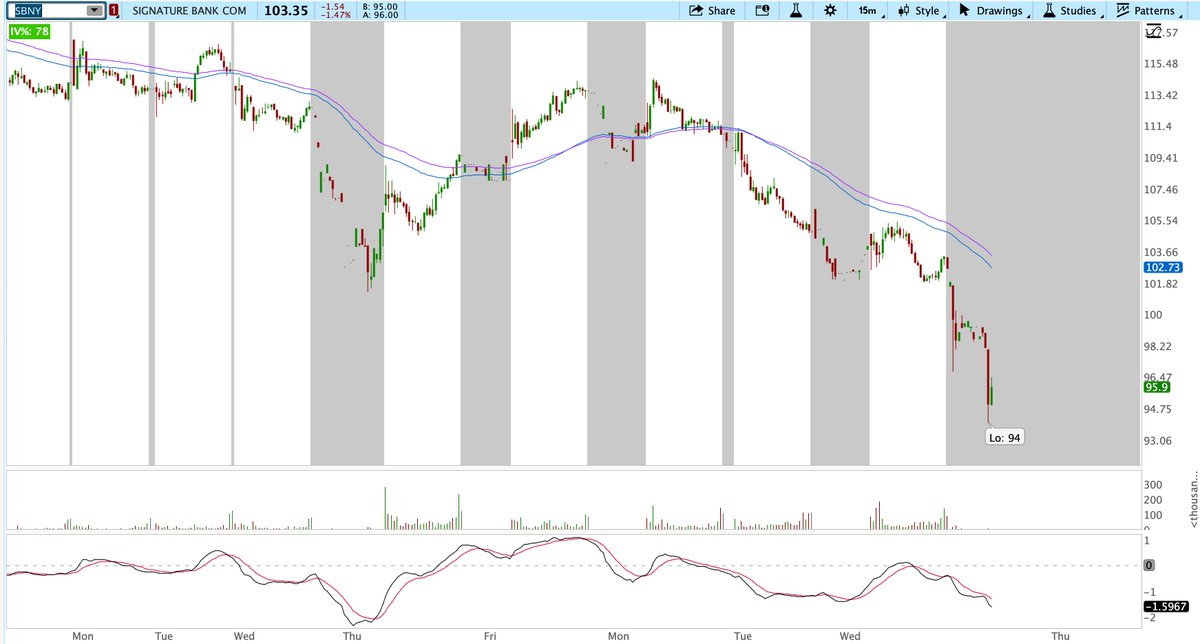Viewport: 1200px width, 644px height.
Task: Click the 115.48 price axis label
Action: coord(1161,64)
